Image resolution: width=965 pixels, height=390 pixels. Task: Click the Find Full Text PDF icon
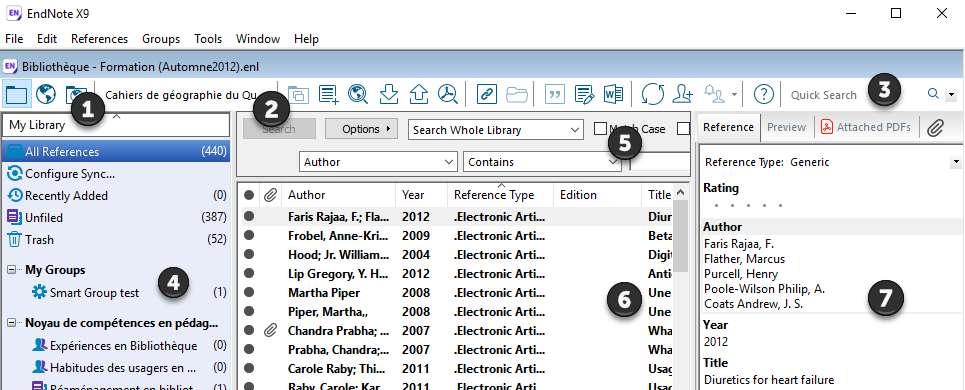click(447, 94)
